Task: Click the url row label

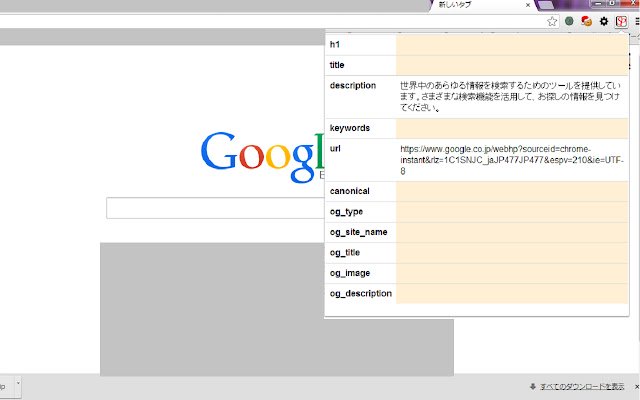Action: 335,149
